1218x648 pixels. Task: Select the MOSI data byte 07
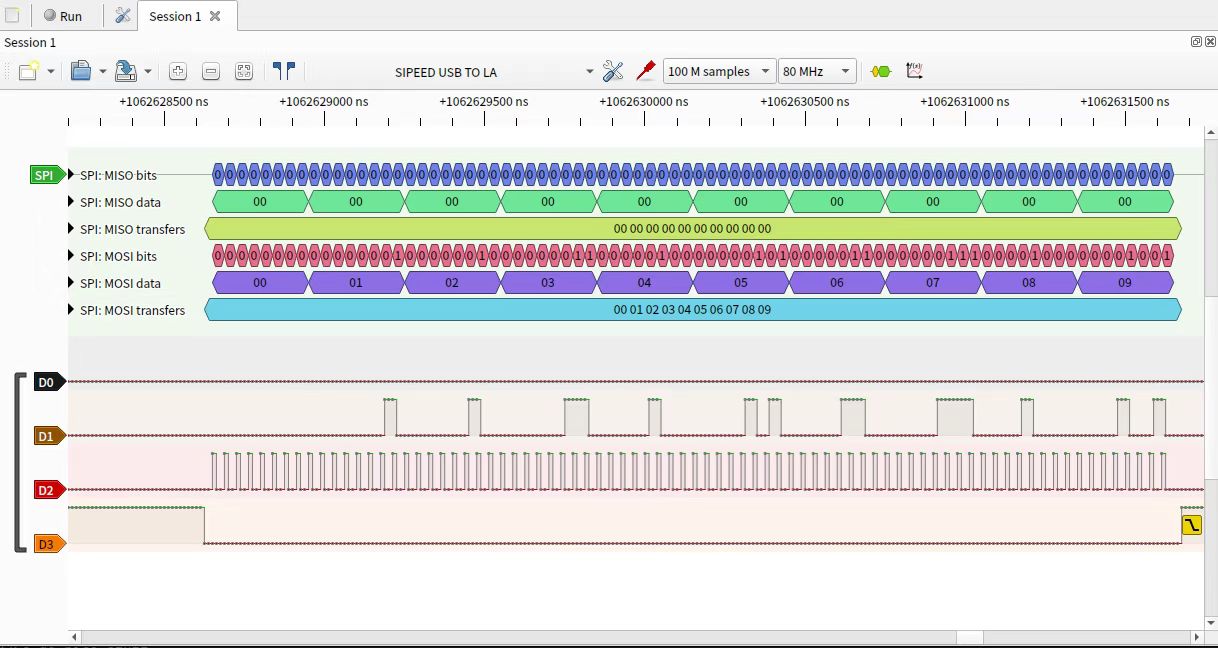932,283
